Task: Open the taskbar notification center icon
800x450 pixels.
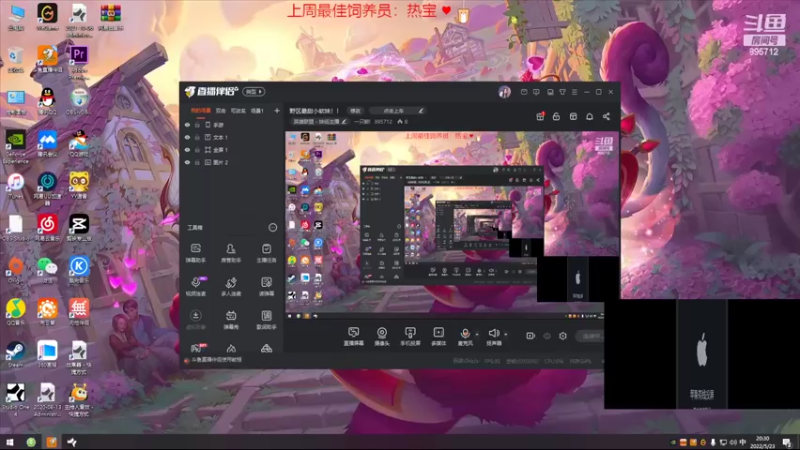Action: coord(787,442)
